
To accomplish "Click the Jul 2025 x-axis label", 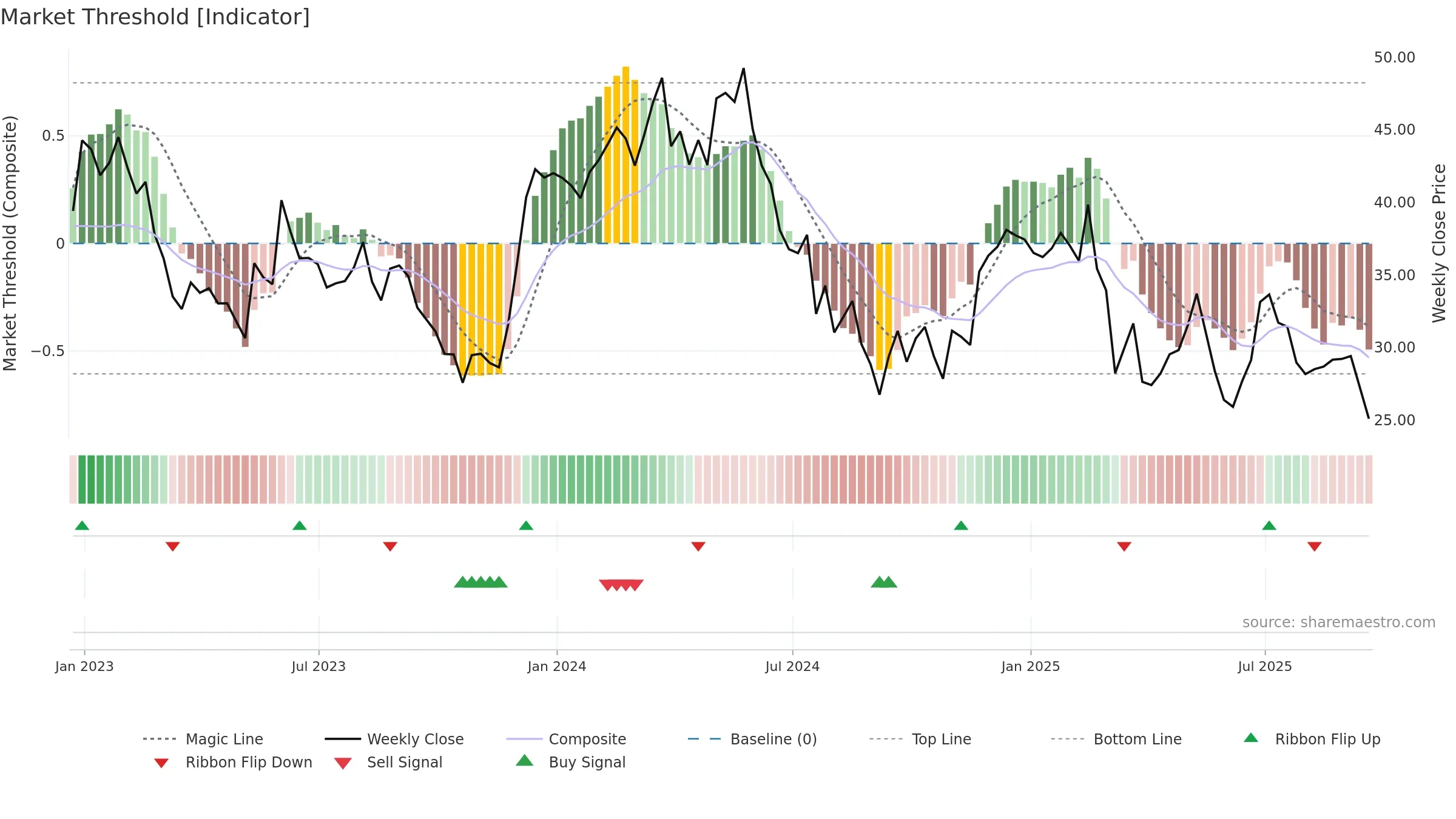I will point(1265,667).
